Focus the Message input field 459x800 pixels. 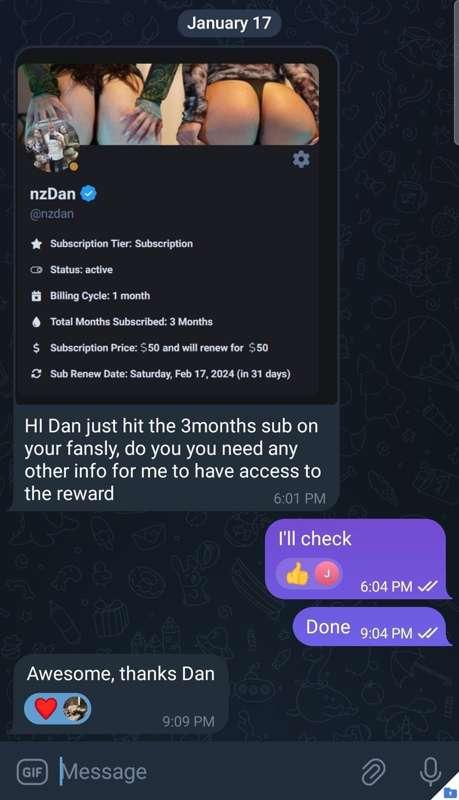click(x=204, y=771)
